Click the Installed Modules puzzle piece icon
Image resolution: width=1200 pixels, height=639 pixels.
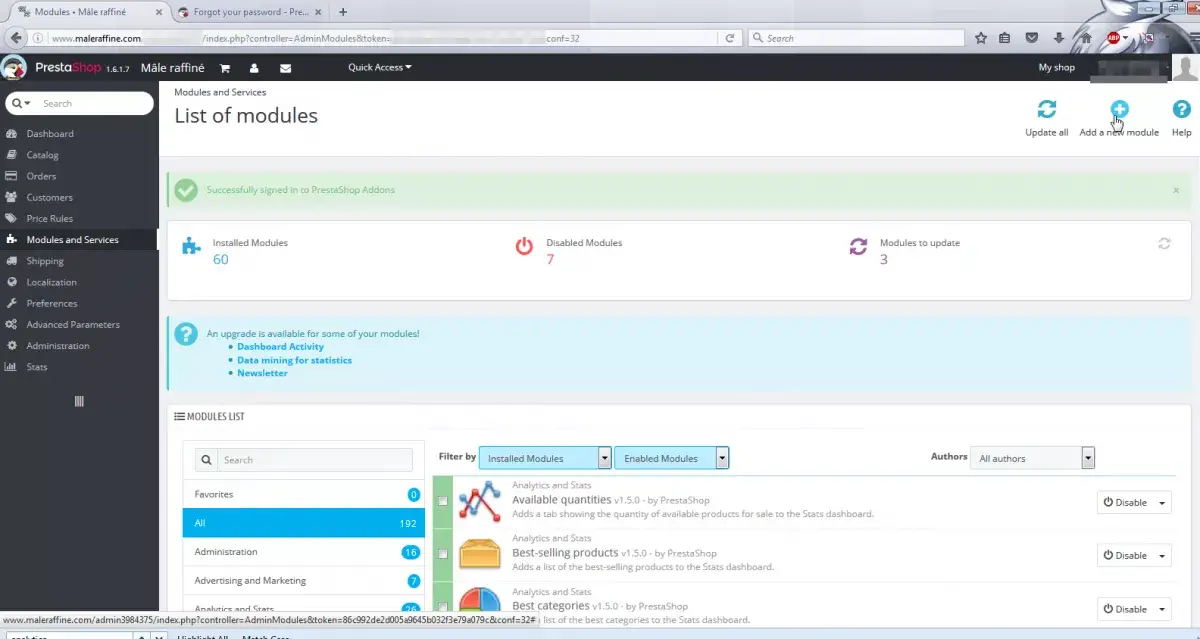(x=191, y=245)
